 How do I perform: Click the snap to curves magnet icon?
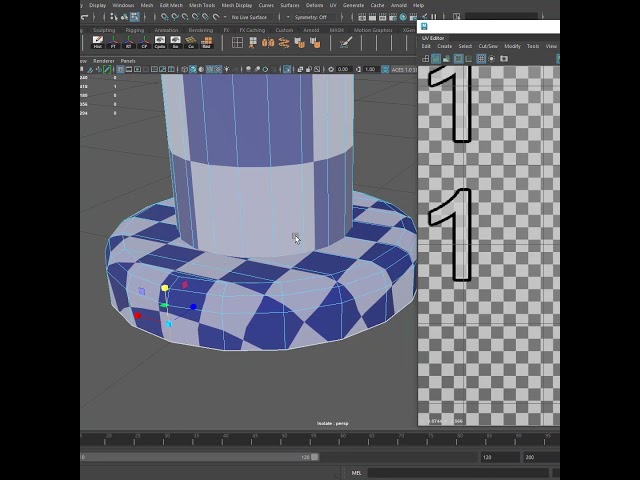(x=175, y=17)
